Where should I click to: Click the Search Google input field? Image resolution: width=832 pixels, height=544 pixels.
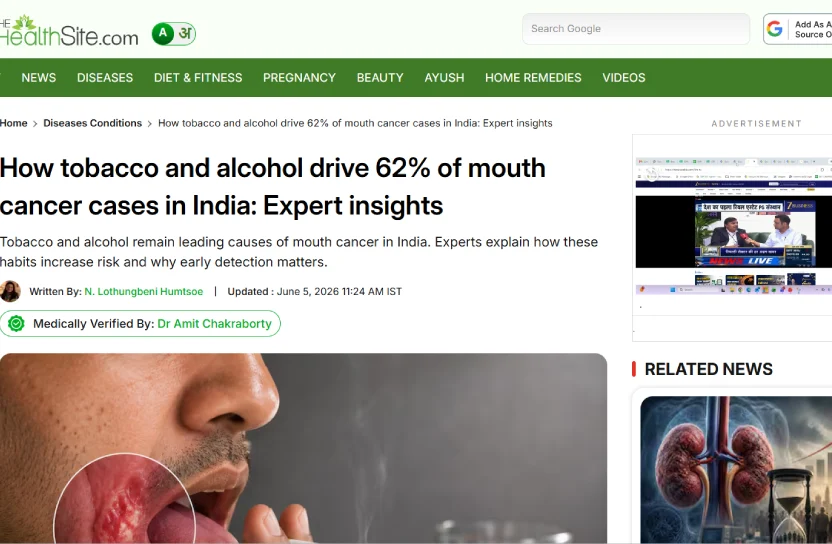point(636,29)
